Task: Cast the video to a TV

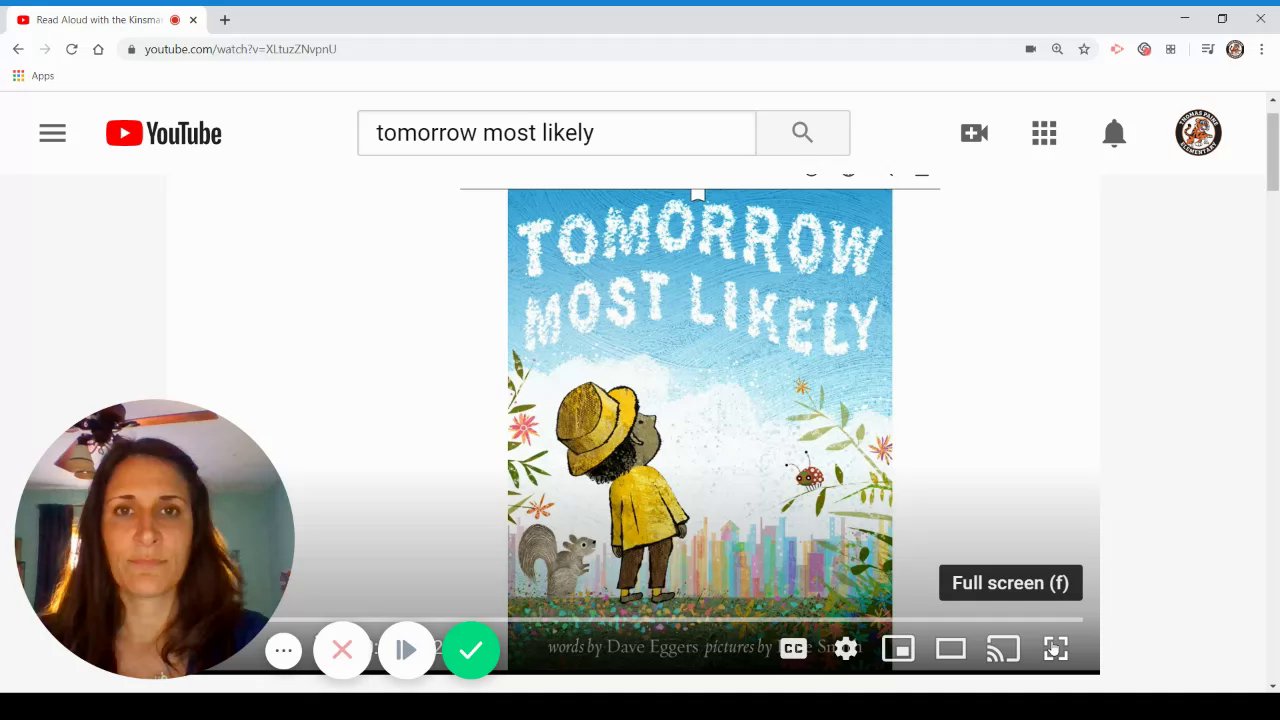Action: pos(1003,649)
